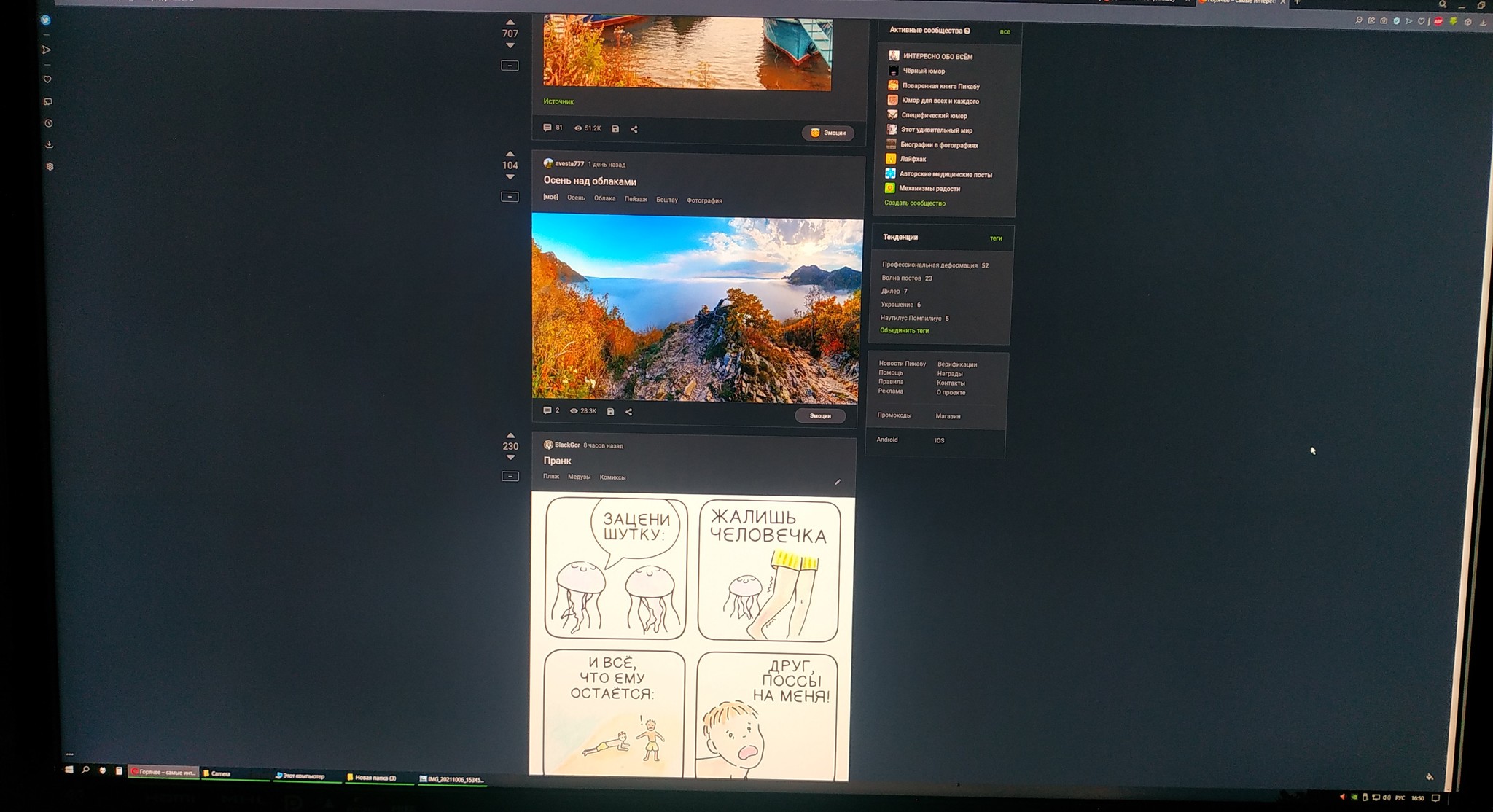Downvote the post rated 230

click(510, 458)
